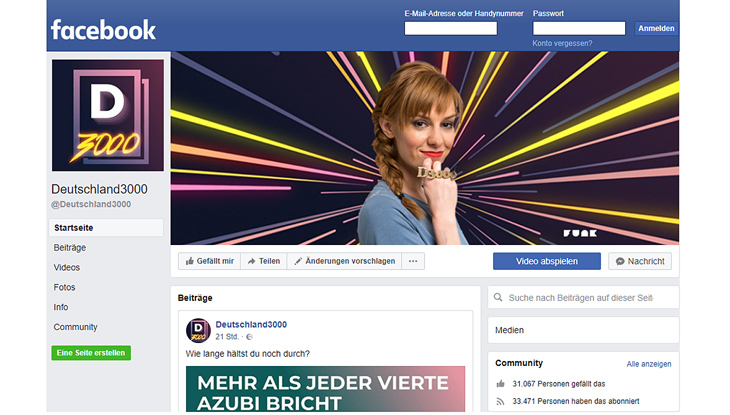The width and height of the screenshot is (730, 415).
Task: Click Änderungen vorschlagen button
Action: pyautogui.click(x=345, y=261)
